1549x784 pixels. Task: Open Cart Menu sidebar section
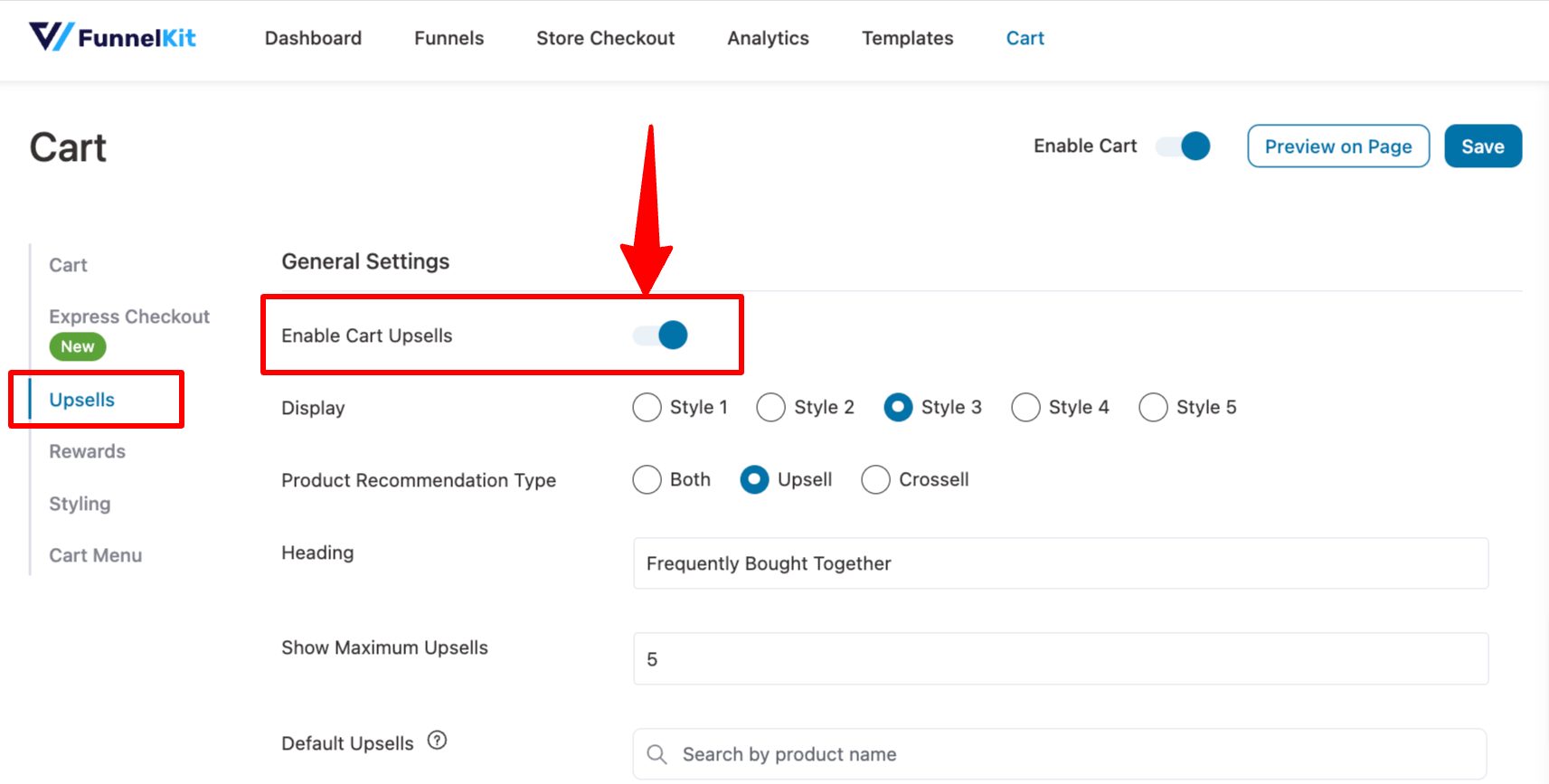(x=95, y=555)
